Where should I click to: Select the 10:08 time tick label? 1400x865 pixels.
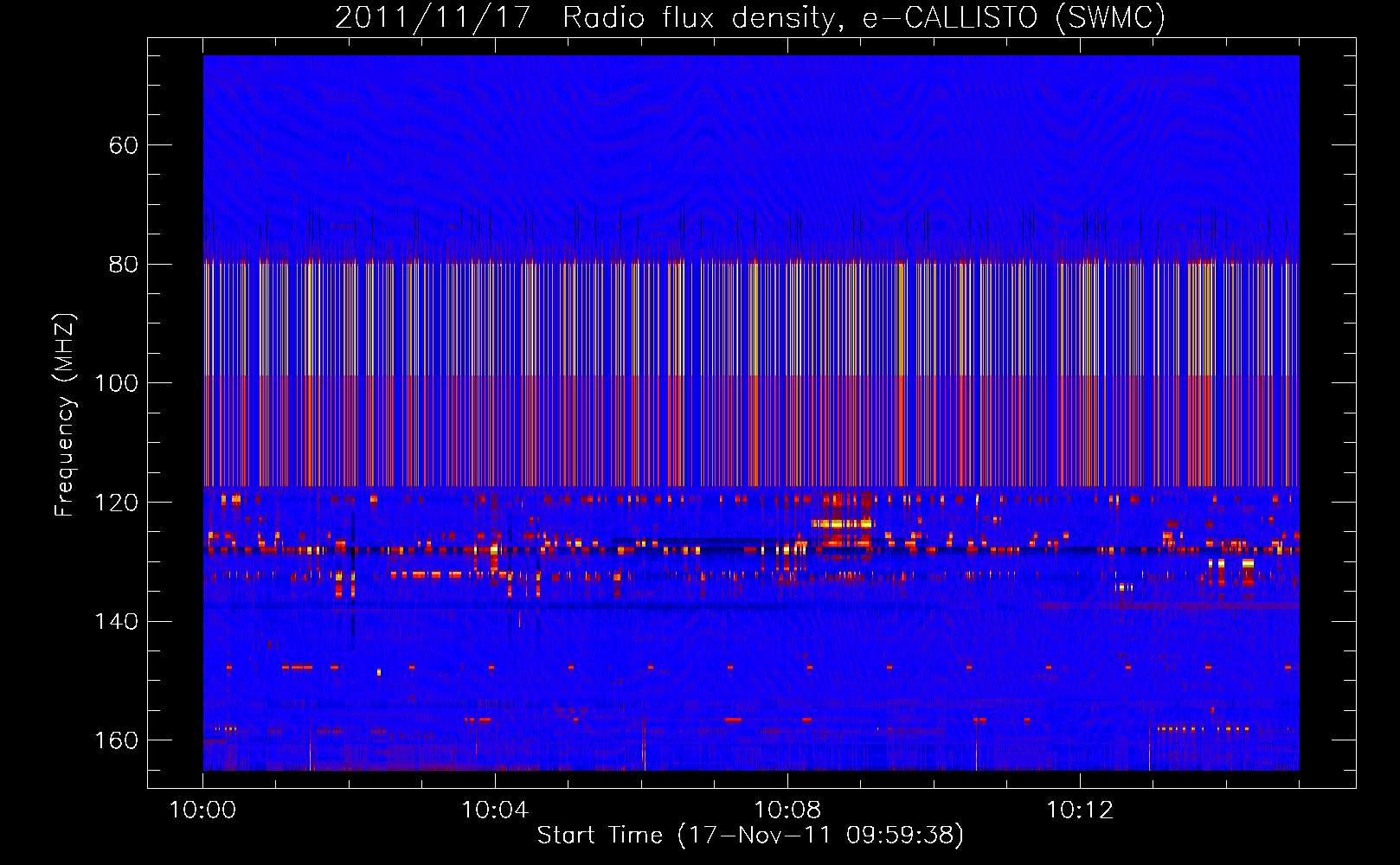[x=787, y=811]
